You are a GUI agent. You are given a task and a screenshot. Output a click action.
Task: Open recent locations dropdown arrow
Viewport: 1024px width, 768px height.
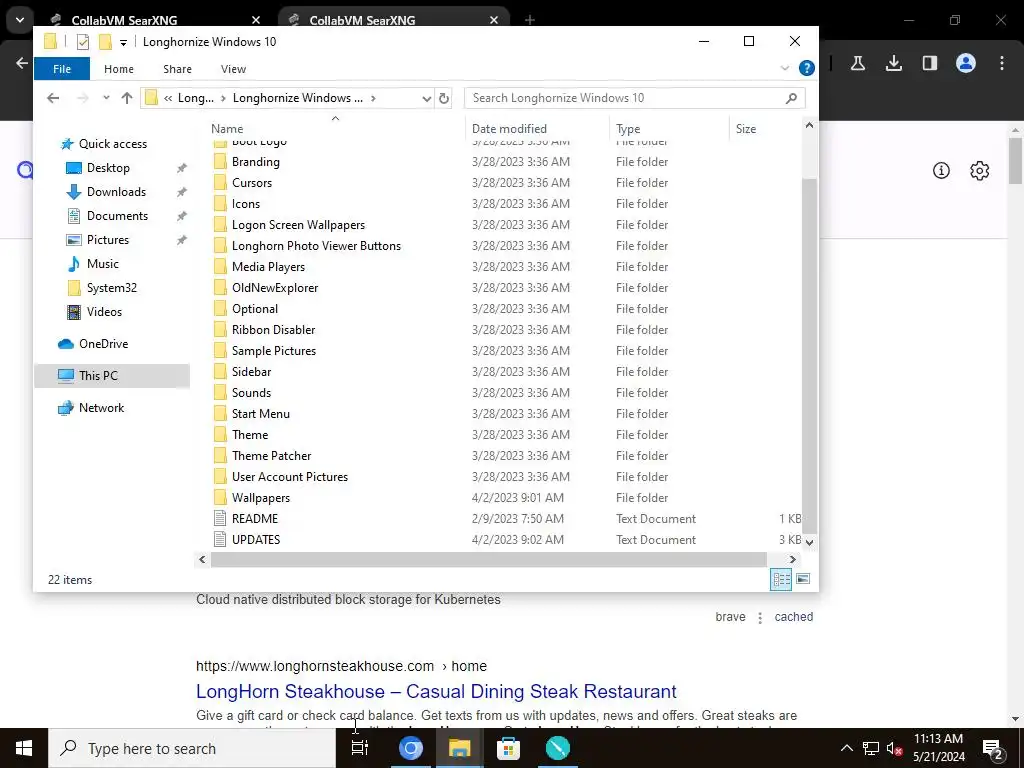coord(106,98)
